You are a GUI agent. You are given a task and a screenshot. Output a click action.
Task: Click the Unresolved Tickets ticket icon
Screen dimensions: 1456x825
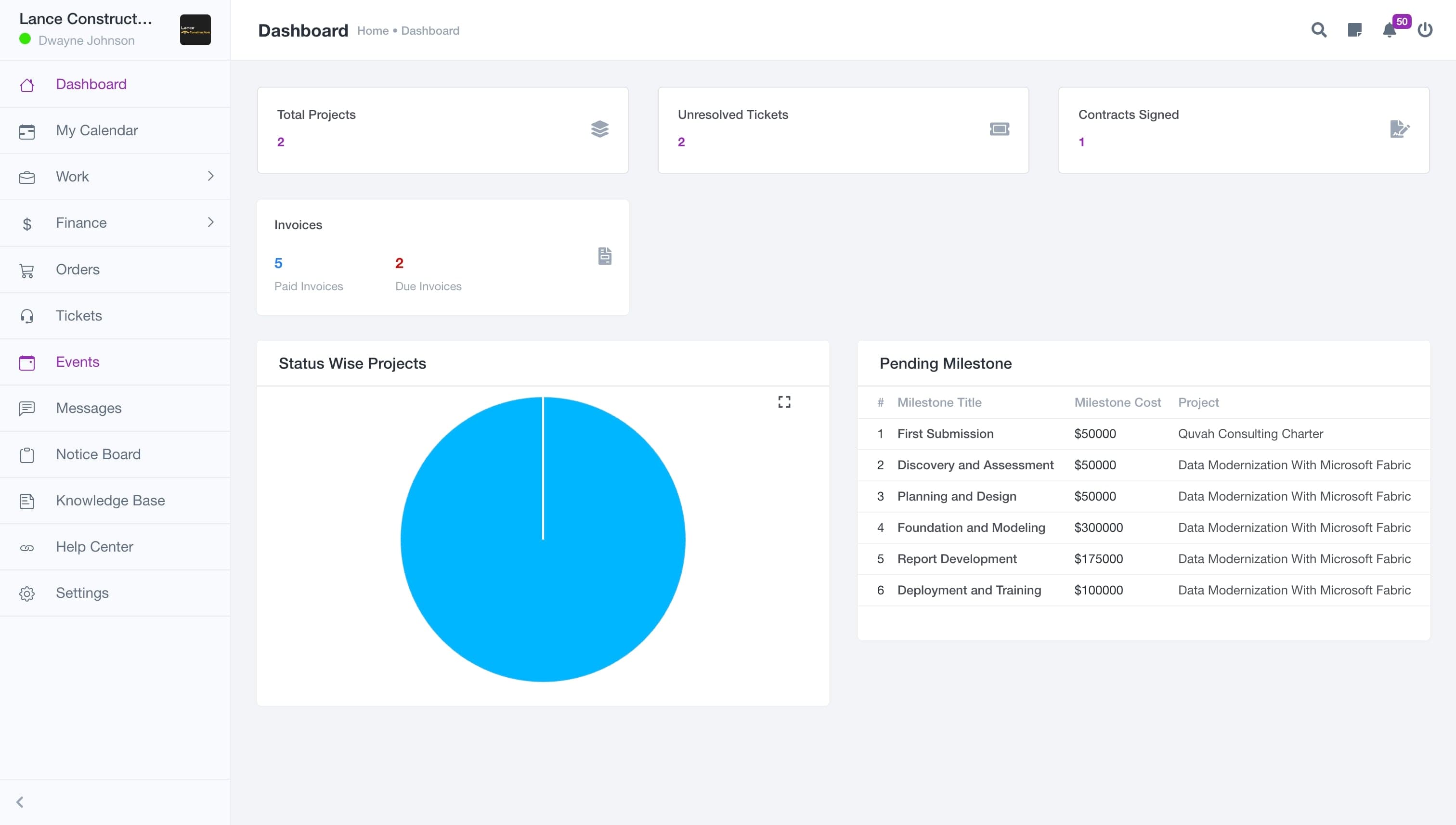point(999,129)
